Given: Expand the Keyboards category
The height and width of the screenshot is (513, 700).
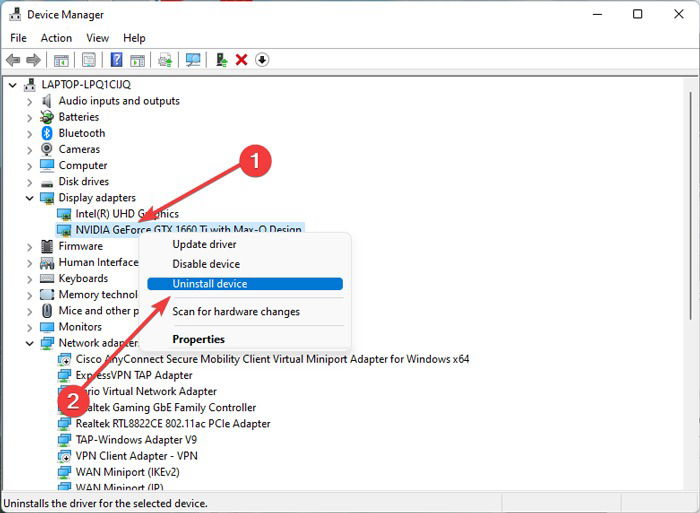Looking at the screenshot, I should click(x=29, y=279).
